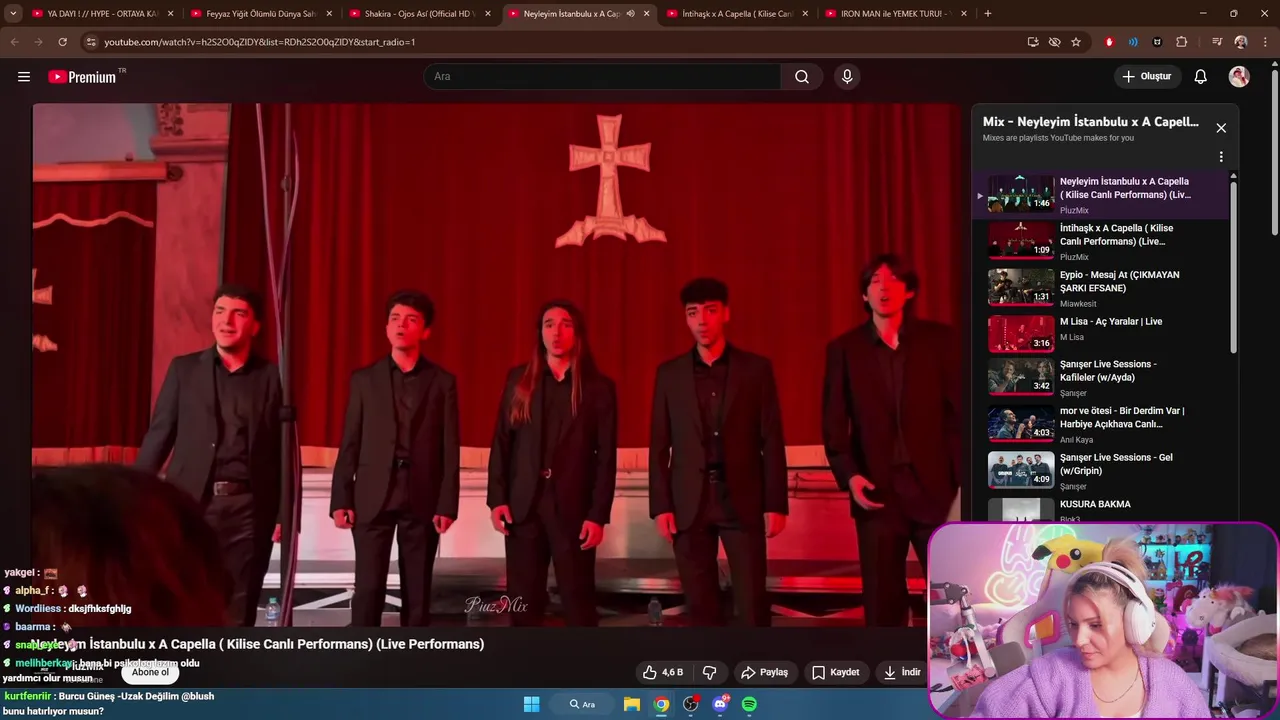Viewport: 1280px width, 720px height.
Task: Close the Shakira - Ojos Así tab
Action: pyautogui.click(x=488, y=13)
